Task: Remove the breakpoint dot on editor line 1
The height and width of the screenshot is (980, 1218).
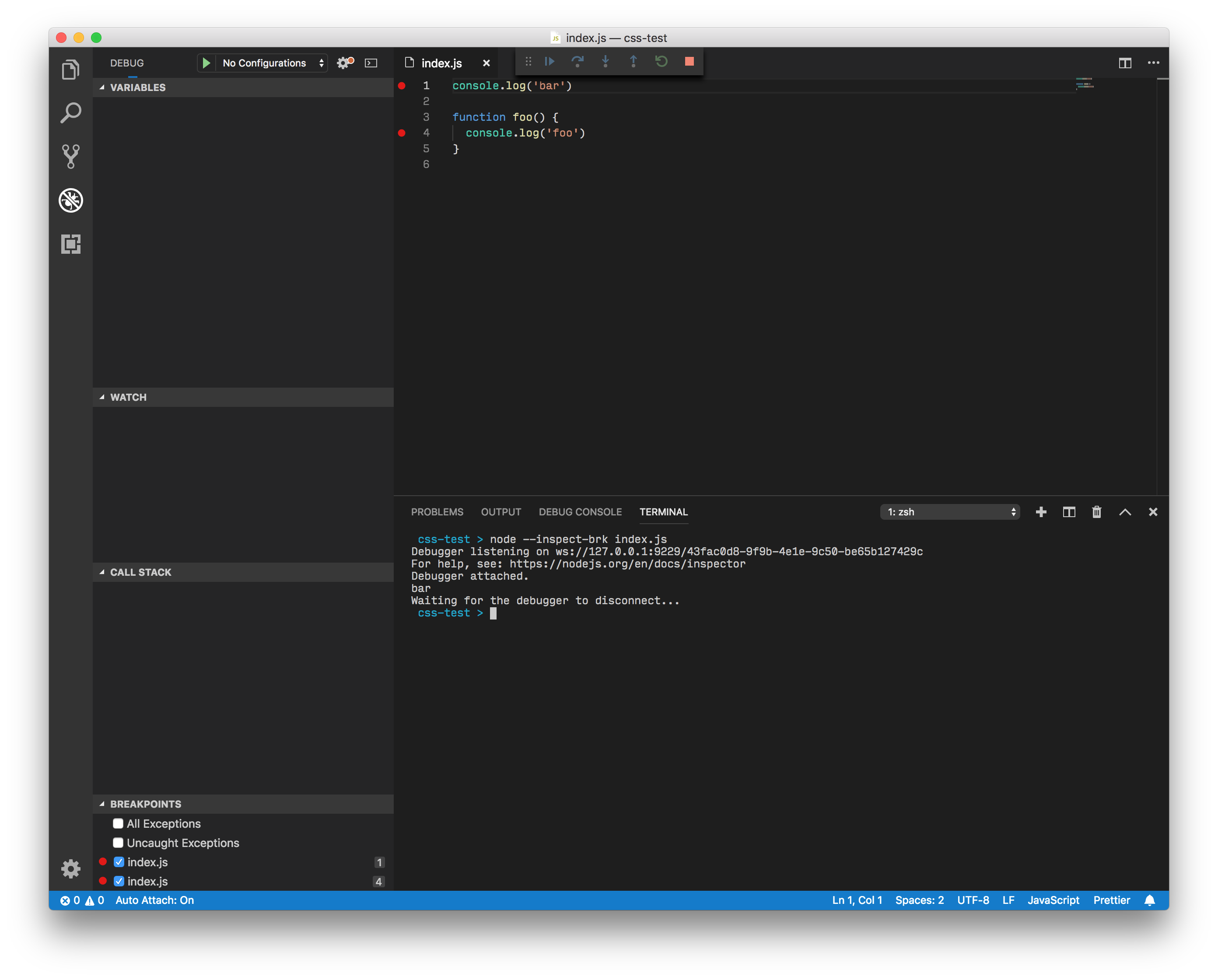Action: point(402,86)
